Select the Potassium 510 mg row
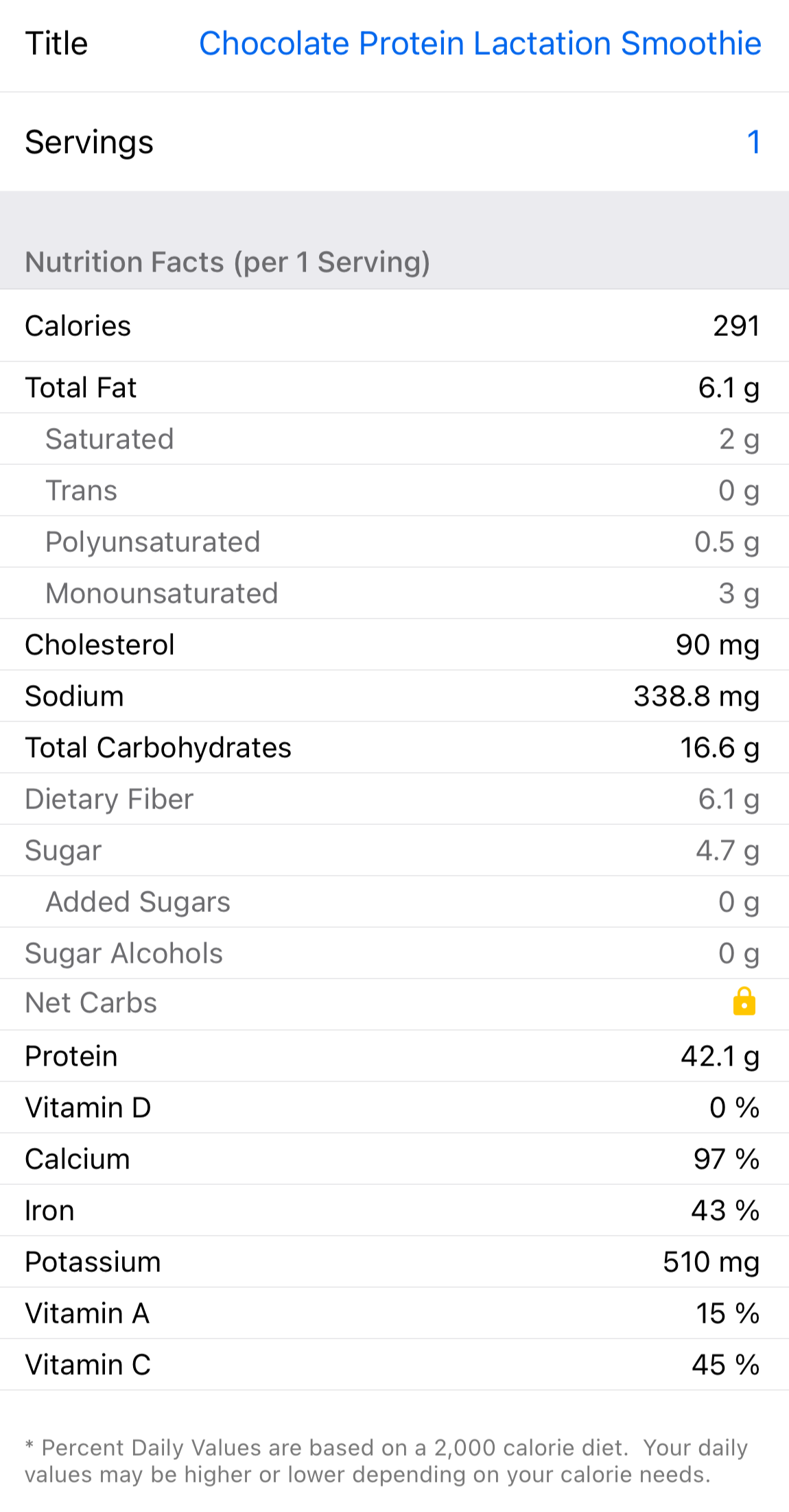This screenshot has width=789, height=1512. click(x=394, y=1262)
